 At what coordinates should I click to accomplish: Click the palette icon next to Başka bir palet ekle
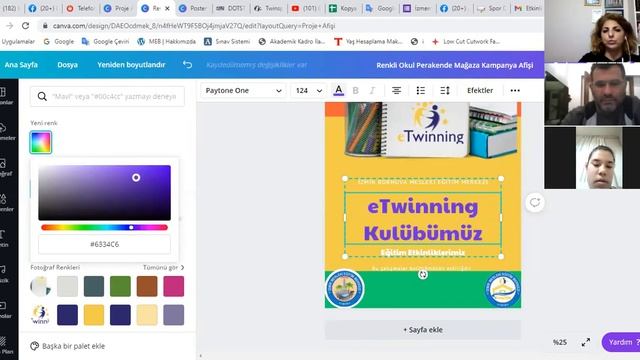34,346
